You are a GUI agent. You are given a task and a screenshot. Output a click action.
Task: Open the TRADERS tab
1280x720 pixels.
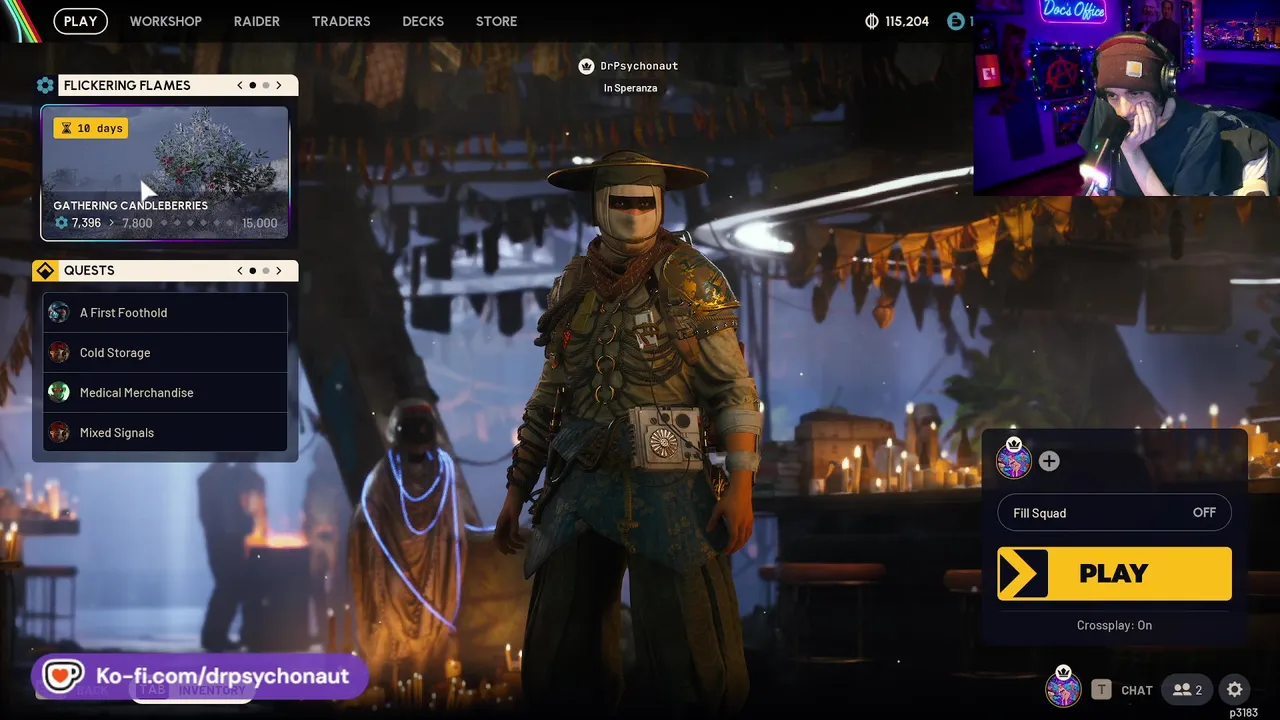341,21
